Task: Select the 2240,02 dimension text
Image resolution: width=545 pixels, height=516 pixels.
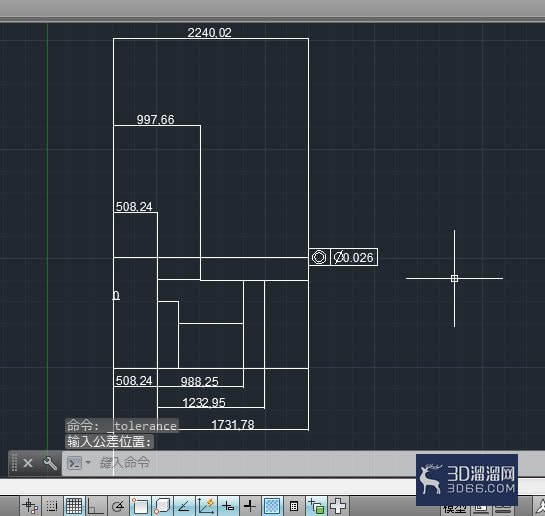Action: (209, 33)
